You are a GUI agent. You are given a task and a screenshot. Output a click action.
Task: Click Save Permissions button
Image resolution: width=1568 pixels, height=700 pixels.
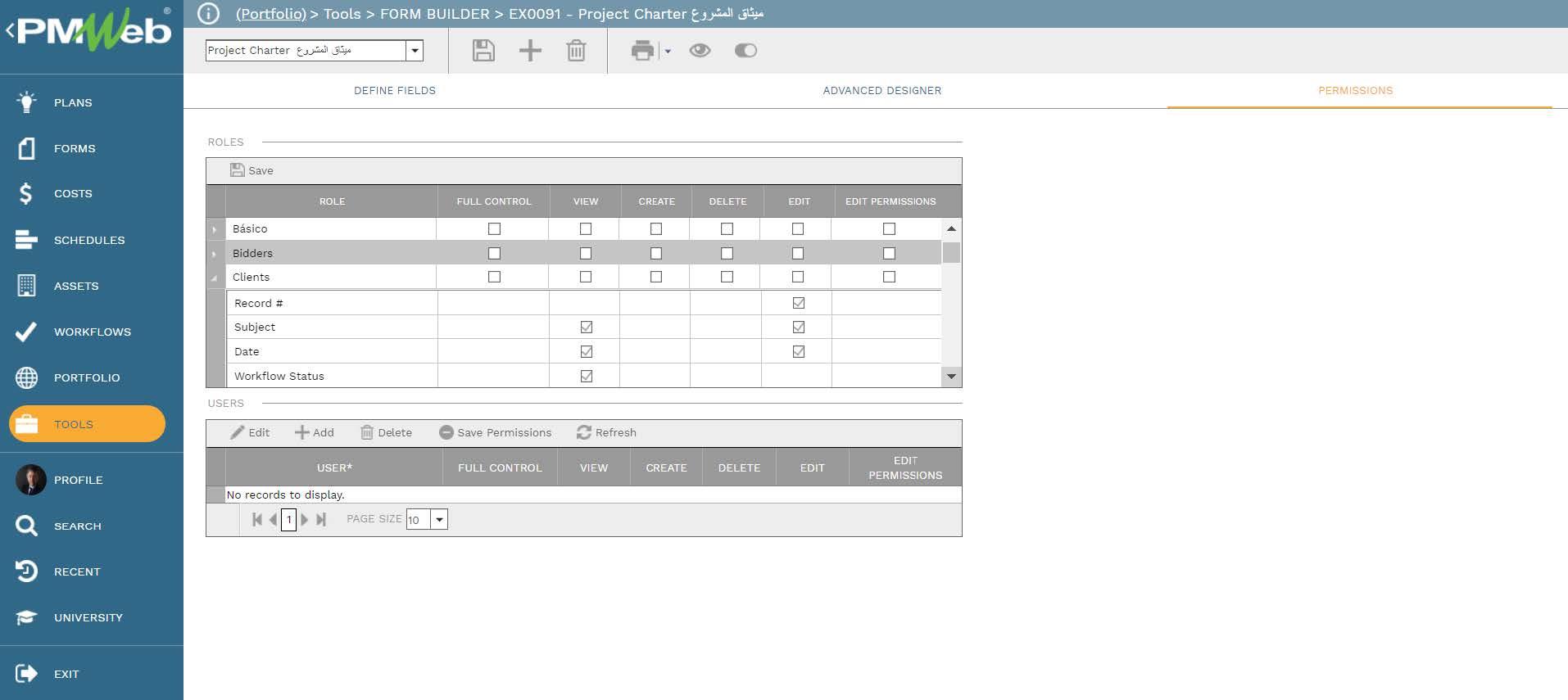(496, 432)
